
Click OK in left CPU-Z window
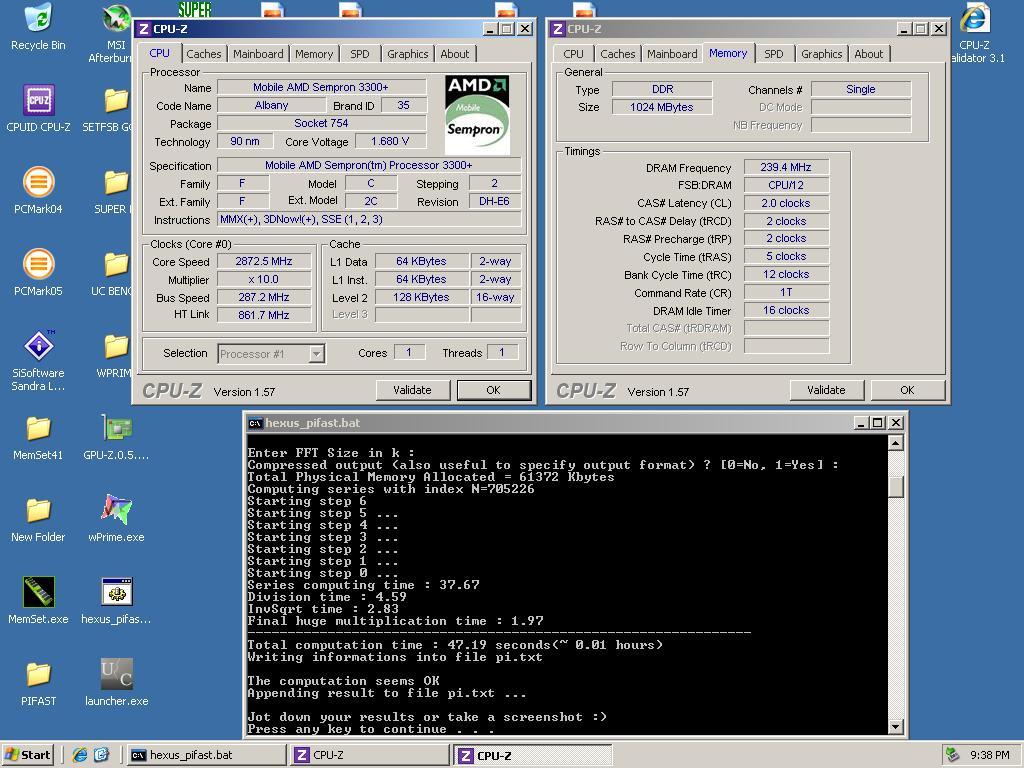[494, 390]
